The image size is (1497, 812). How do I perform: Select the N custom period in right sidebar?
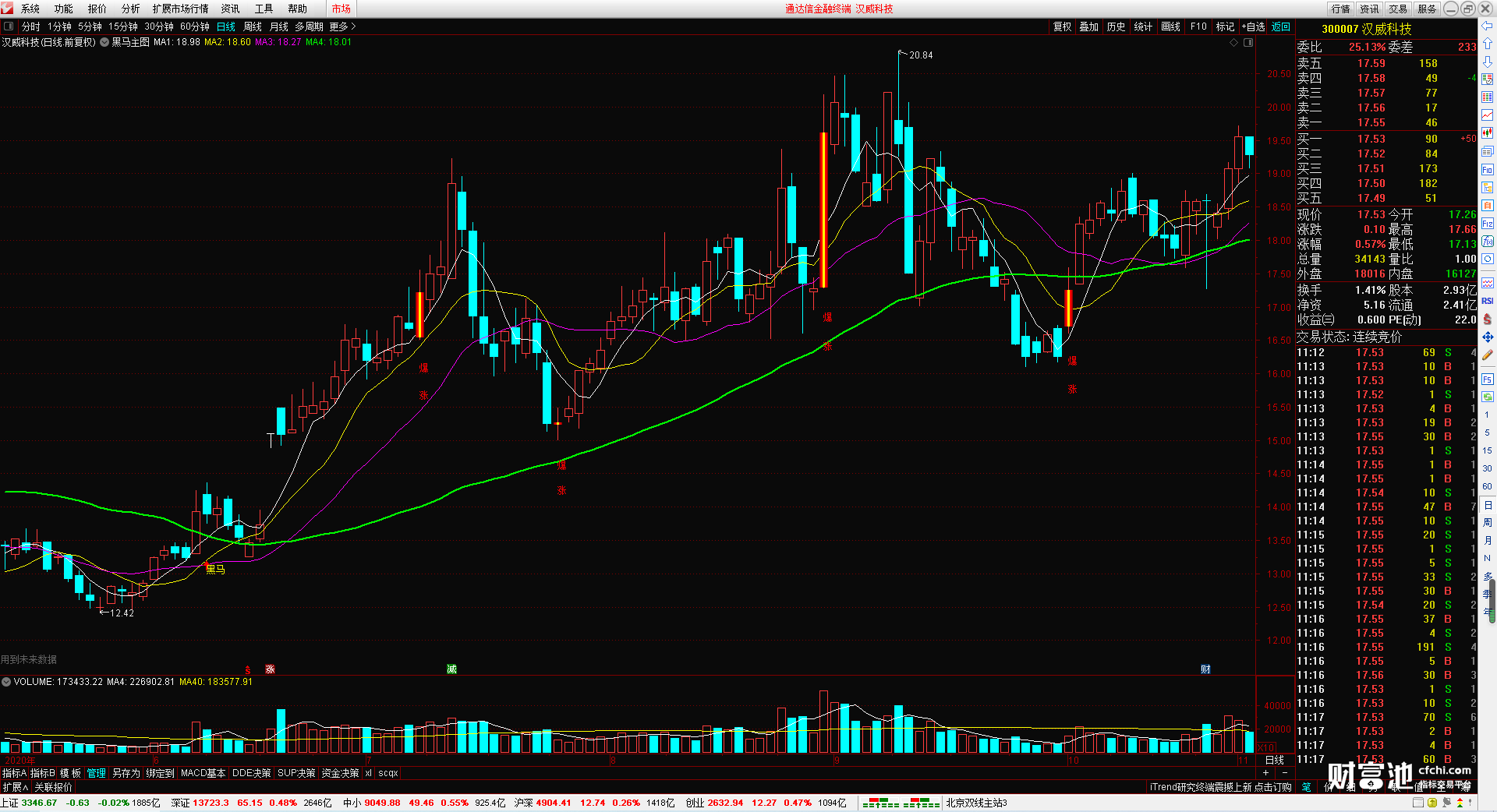point(1487,559)
